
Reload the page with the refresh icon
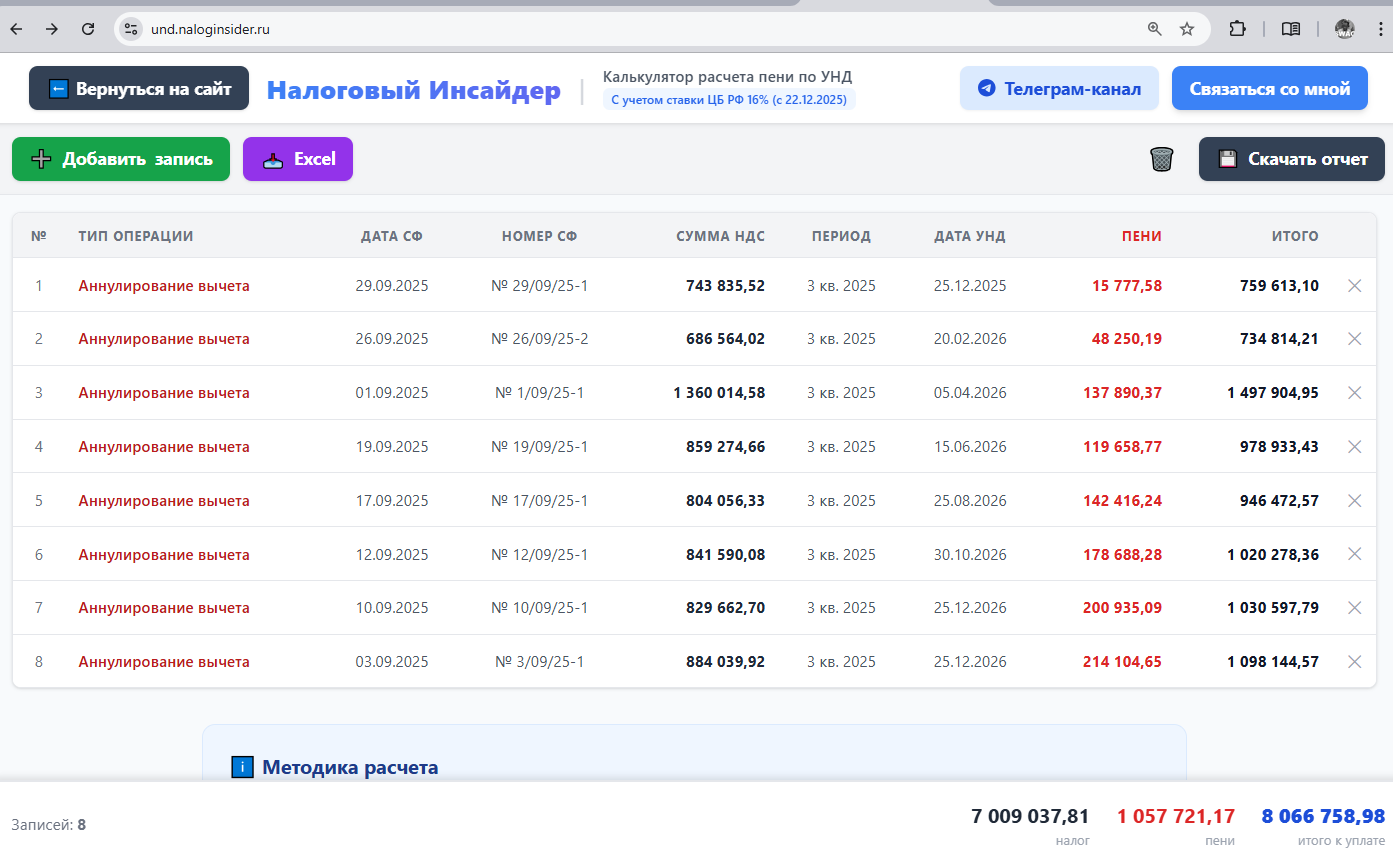pyautogui.click(x=88, y=29)
